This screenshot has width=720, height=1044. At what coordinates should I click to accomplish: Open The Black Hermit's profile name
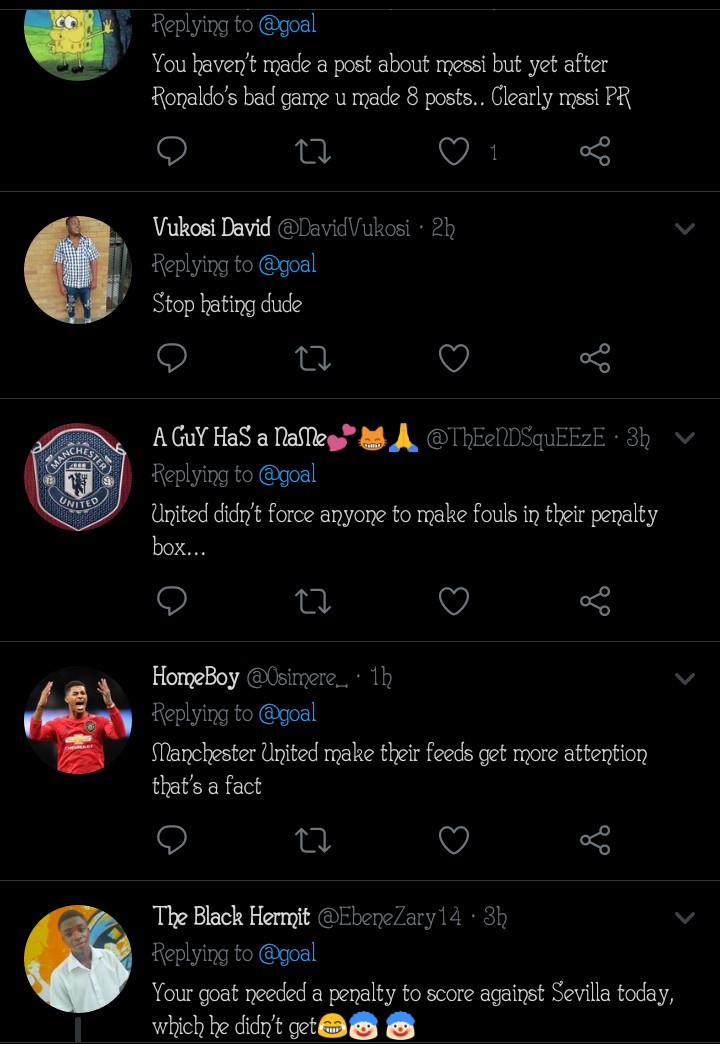click(x=231, y=916)
